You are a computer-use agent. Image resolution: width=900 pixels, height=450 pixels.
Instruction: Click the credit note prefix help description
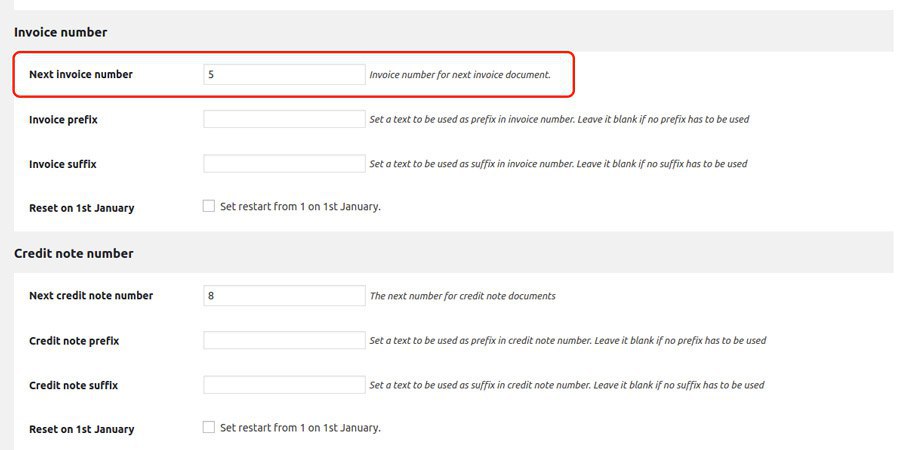coord(568,340)
